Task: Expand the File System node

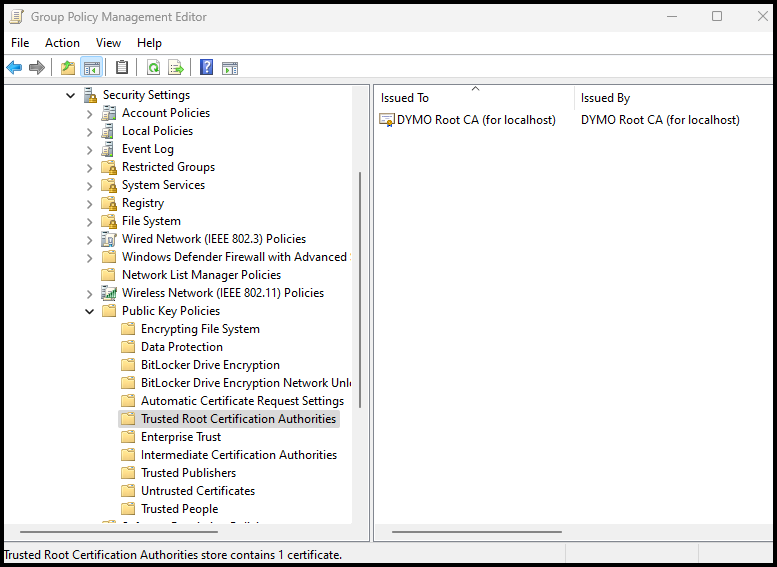Action: (x=90, y=222)
